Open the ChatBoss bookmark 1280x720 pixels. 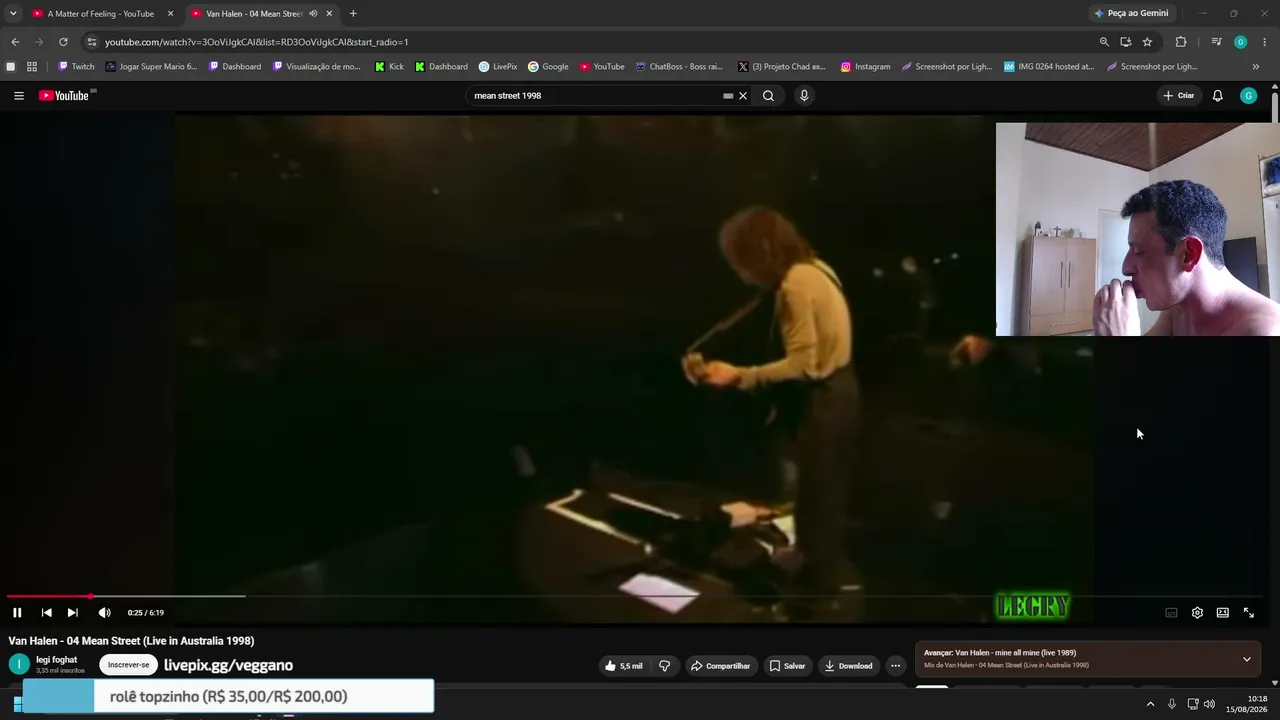pyautogui.click(x=679, y=67)
